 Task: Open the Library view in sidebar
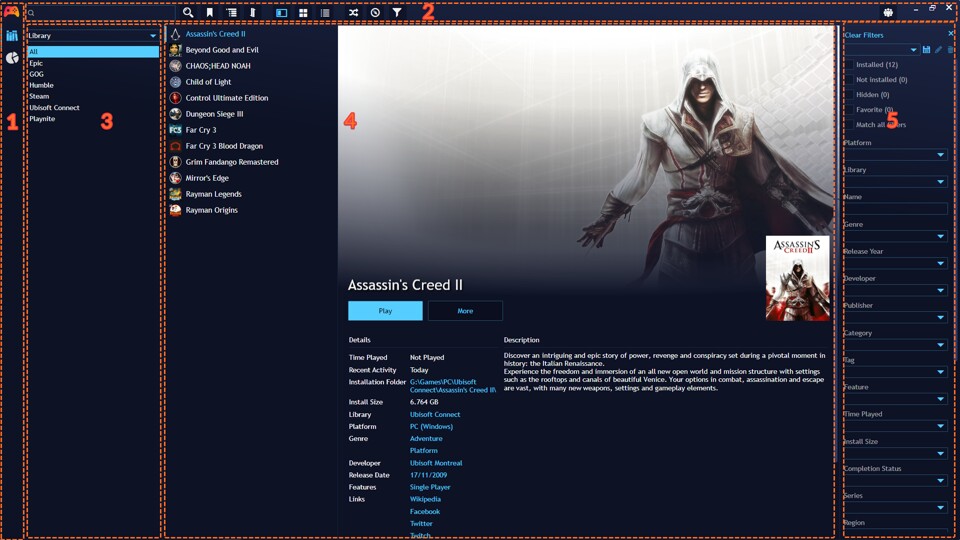coord(12,36)
